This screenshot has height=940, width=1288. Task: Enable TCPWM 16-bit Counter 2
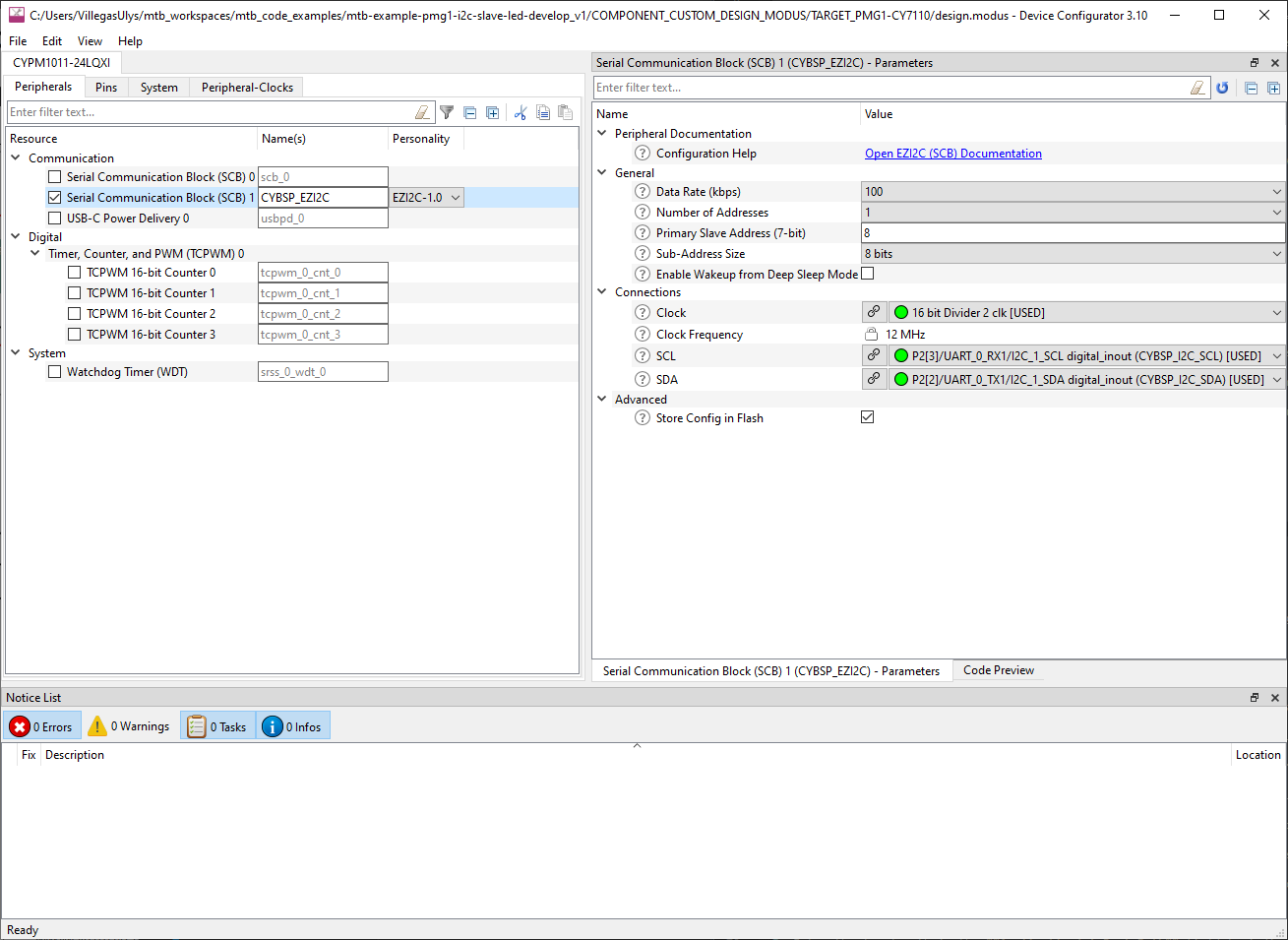tap(75, 314)
